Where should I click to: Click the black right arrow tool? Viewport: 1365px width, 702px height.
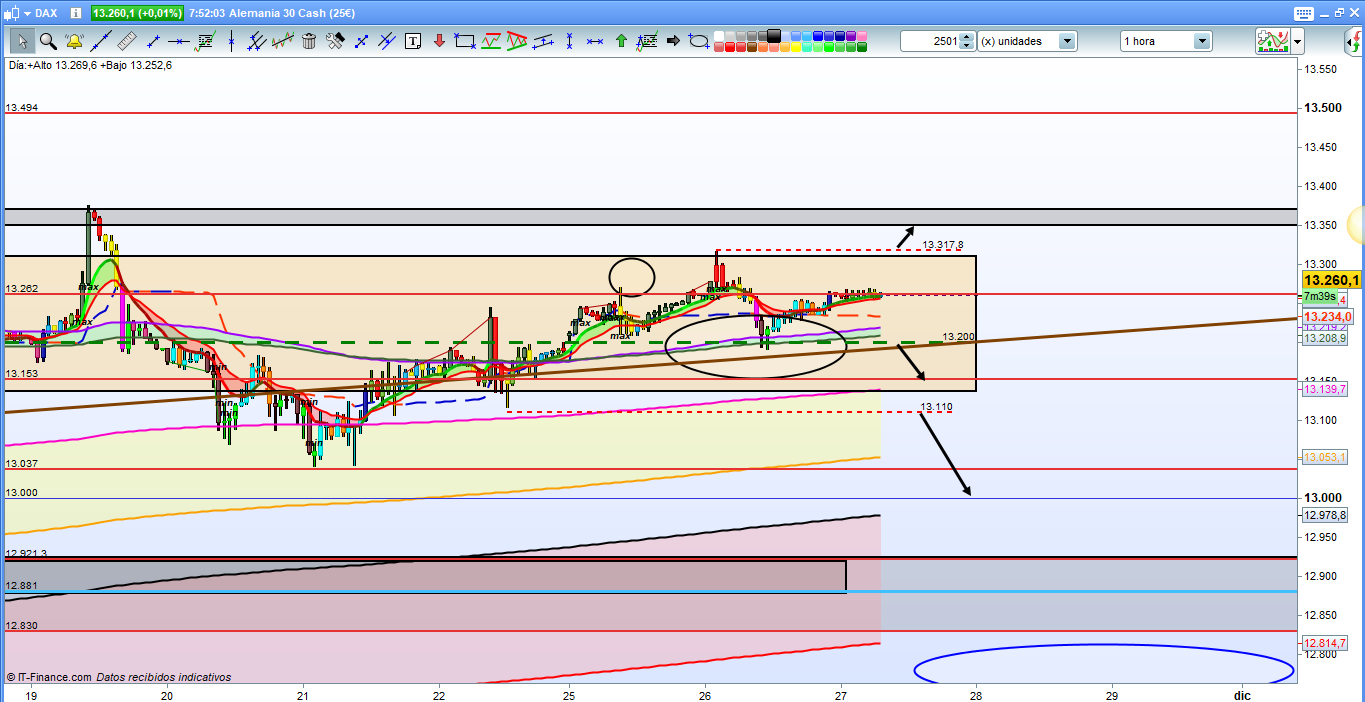(672, 41)
